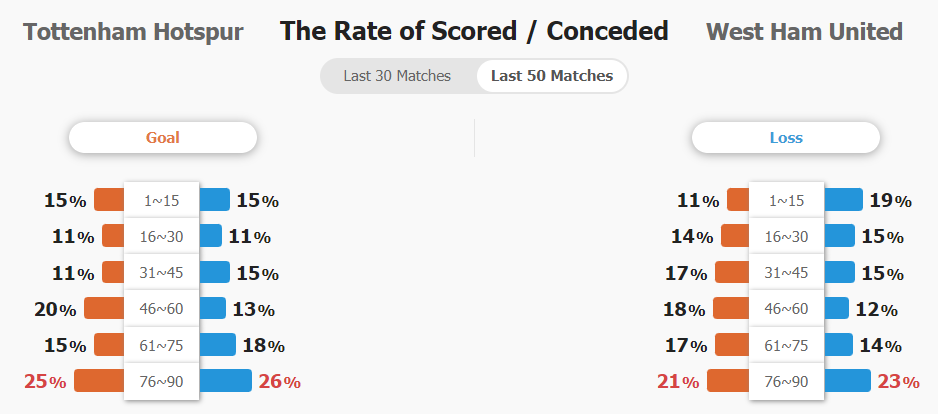
Task: Select the orange 20% bar in Goal chart
Action: [104, 308]
